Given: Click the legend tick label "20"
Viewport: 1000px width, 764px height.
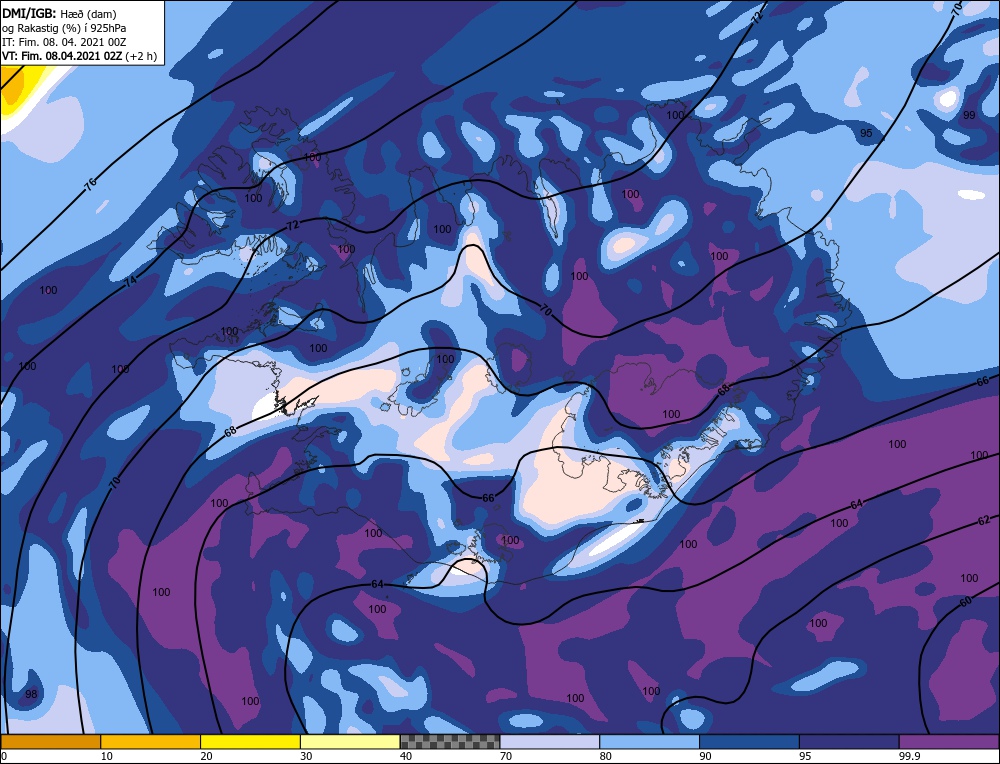Looking at the screenshot, I should 206,756.
